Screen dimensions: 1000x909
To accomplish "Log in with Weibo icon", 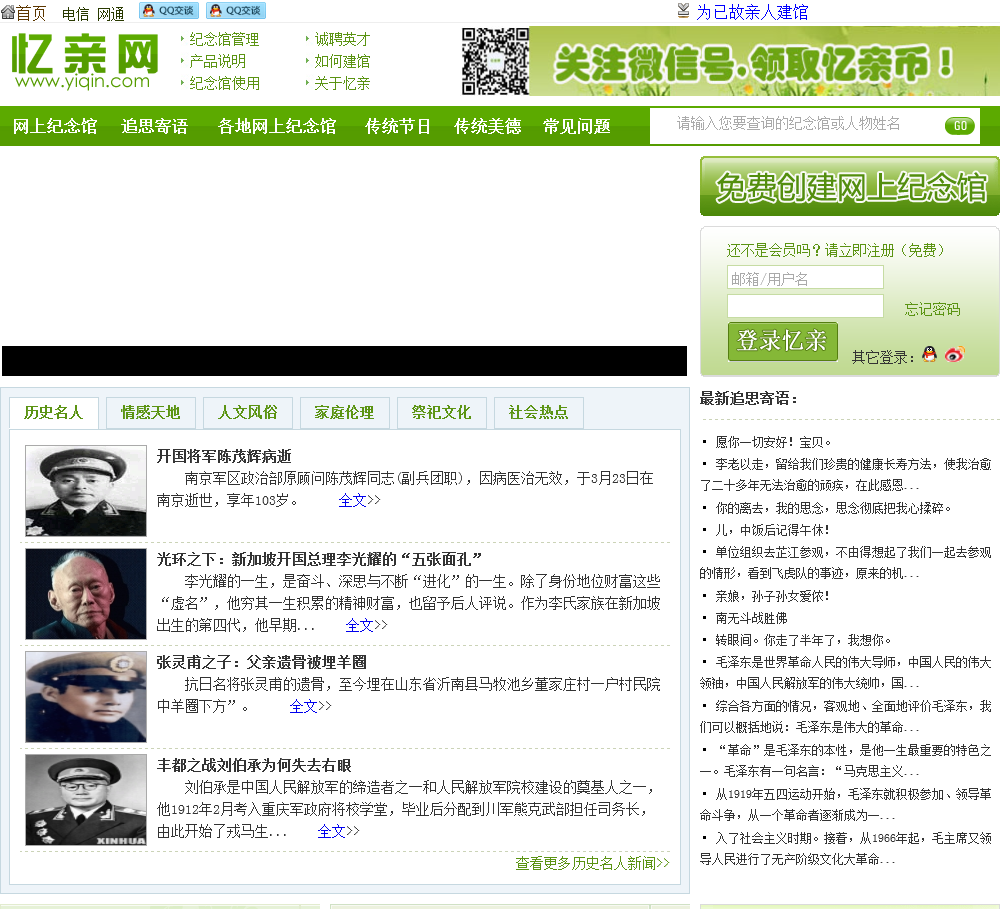I will (955, 354).
